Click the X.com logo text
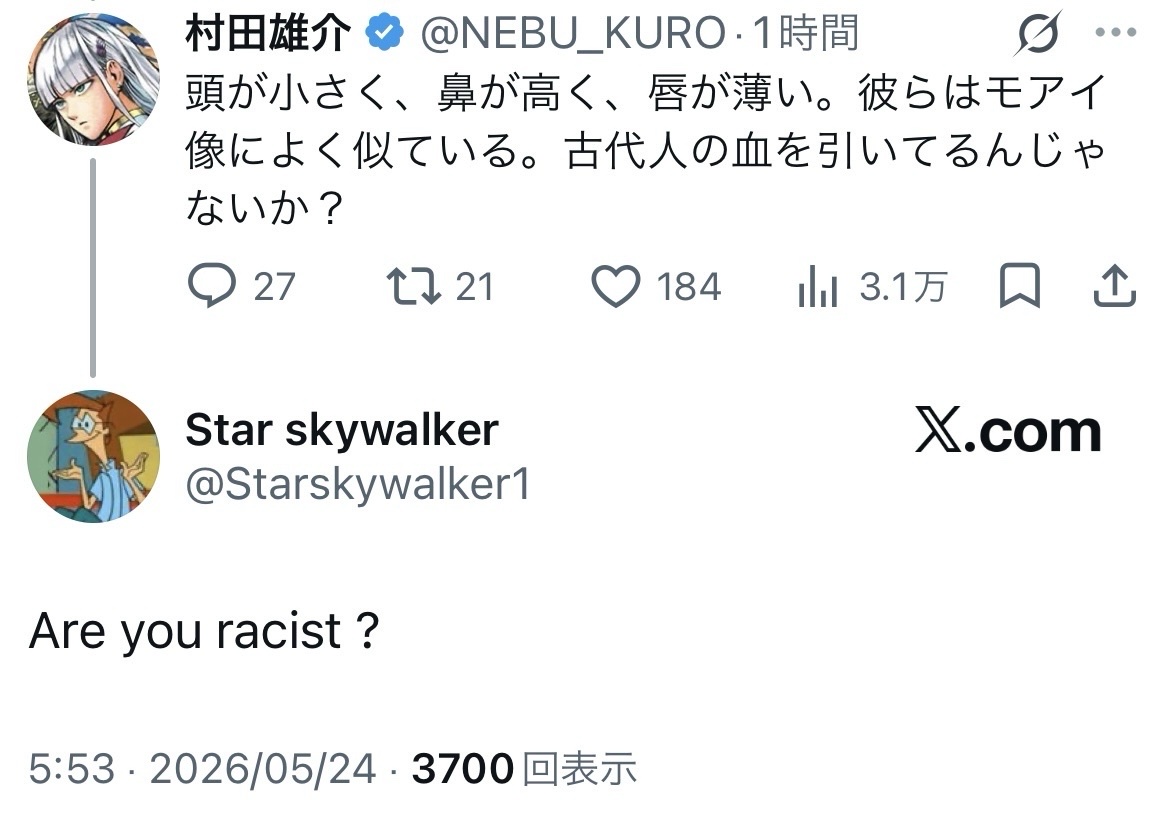Viewport: 1170px width, 814px height. [1008, 431]
